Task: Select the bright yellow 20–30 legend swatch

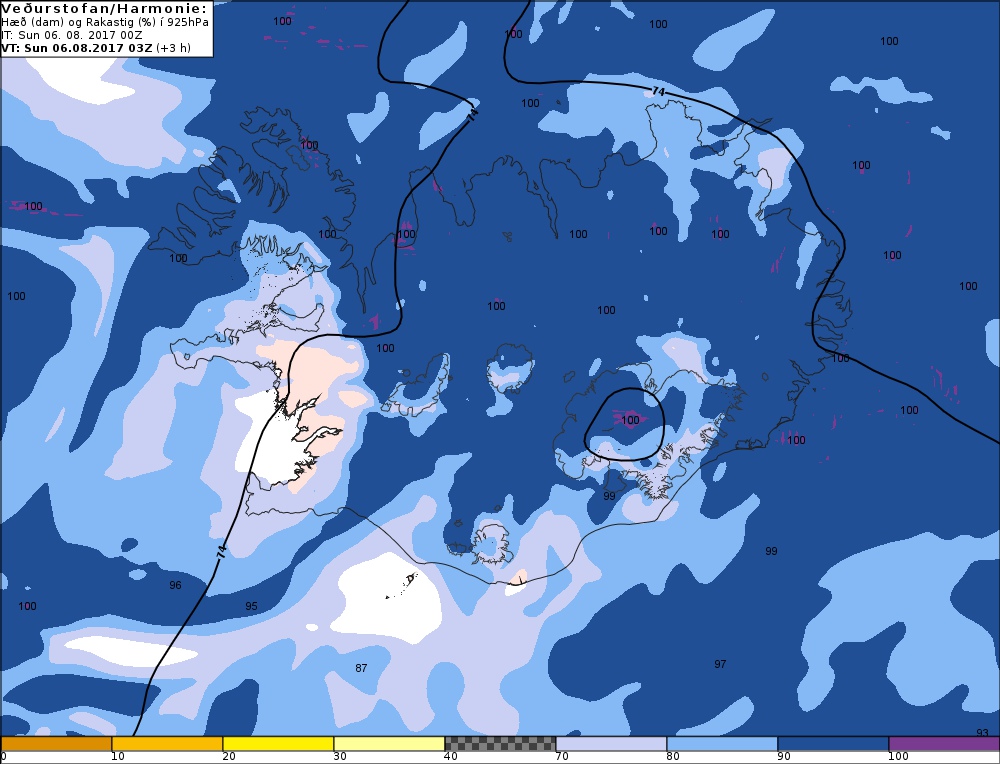Action: [278, 744]
